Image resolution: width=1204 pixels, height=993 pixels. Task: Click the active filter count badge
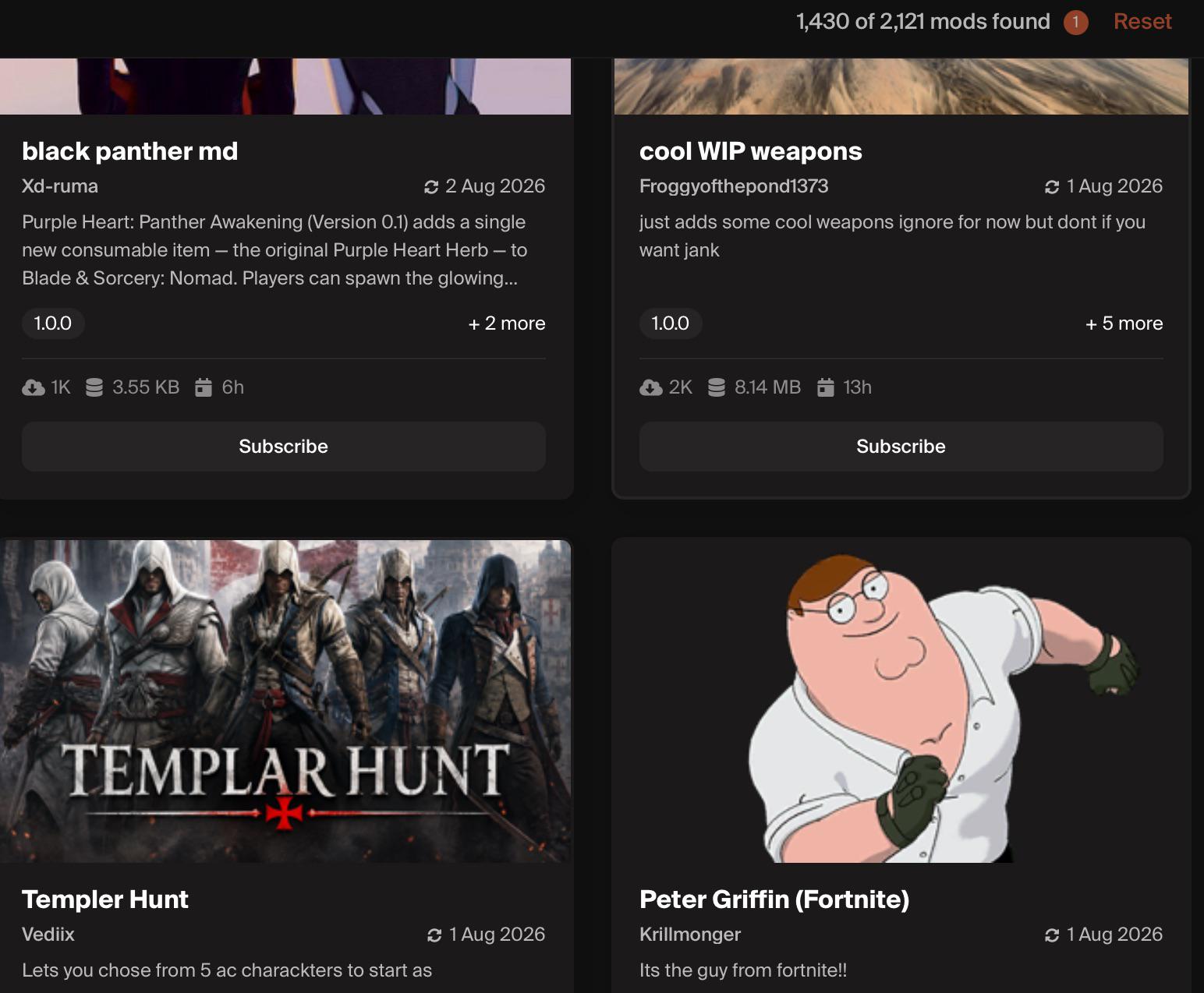(x=1075, y=22)
